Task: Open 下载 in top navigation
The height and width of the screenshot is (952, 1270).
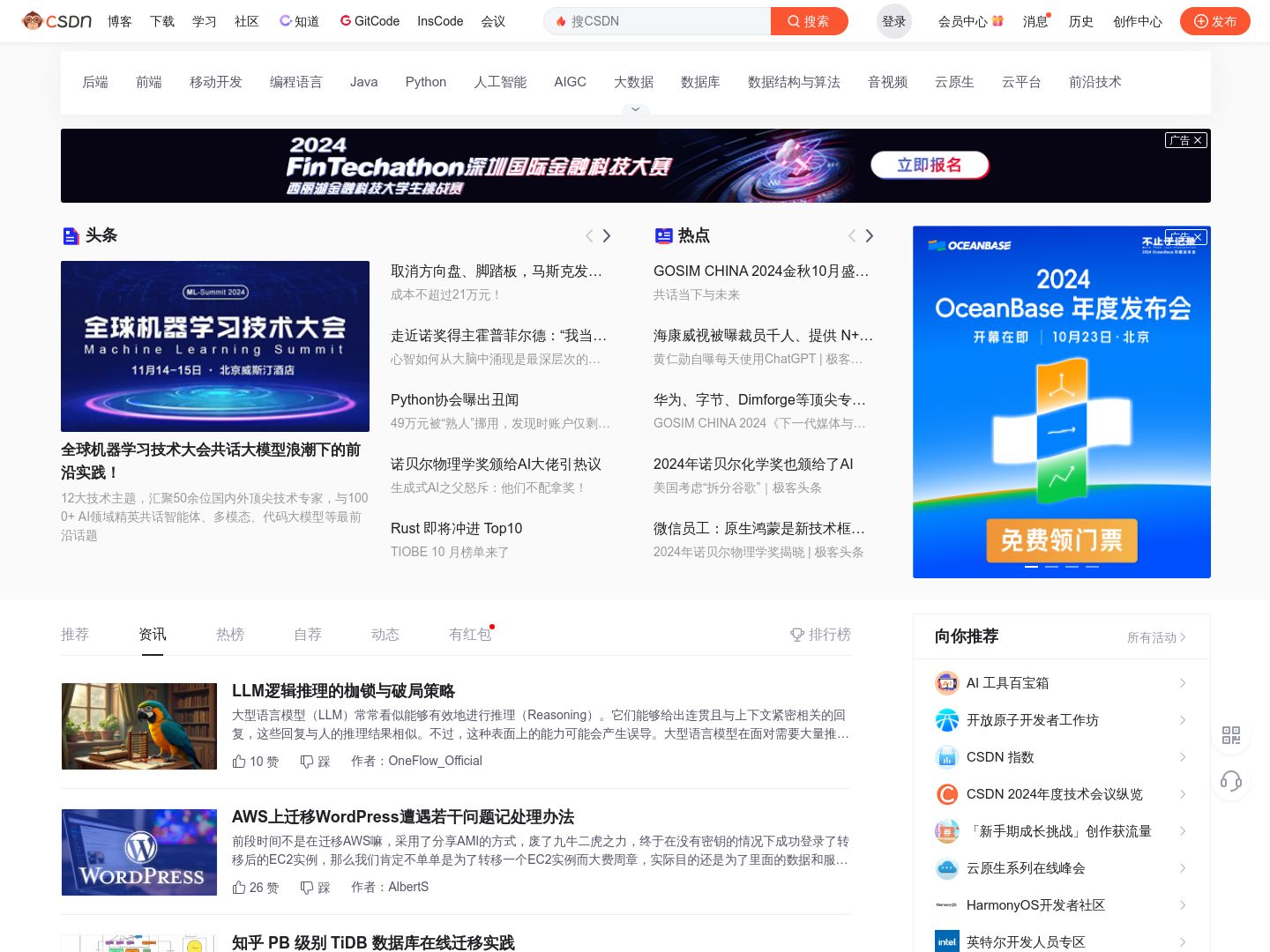Action: click(162, 21)
